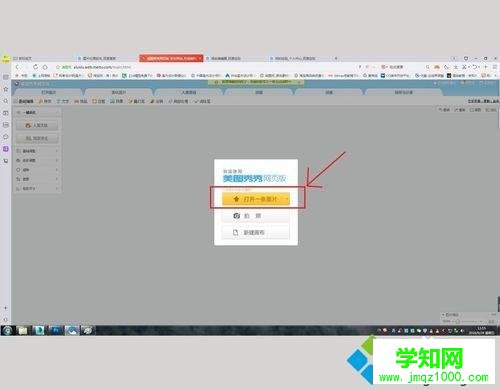This screenshot has width=500, height=389.
Task: Click the search magnifier in browser toolbar
Action: [427, 67]
